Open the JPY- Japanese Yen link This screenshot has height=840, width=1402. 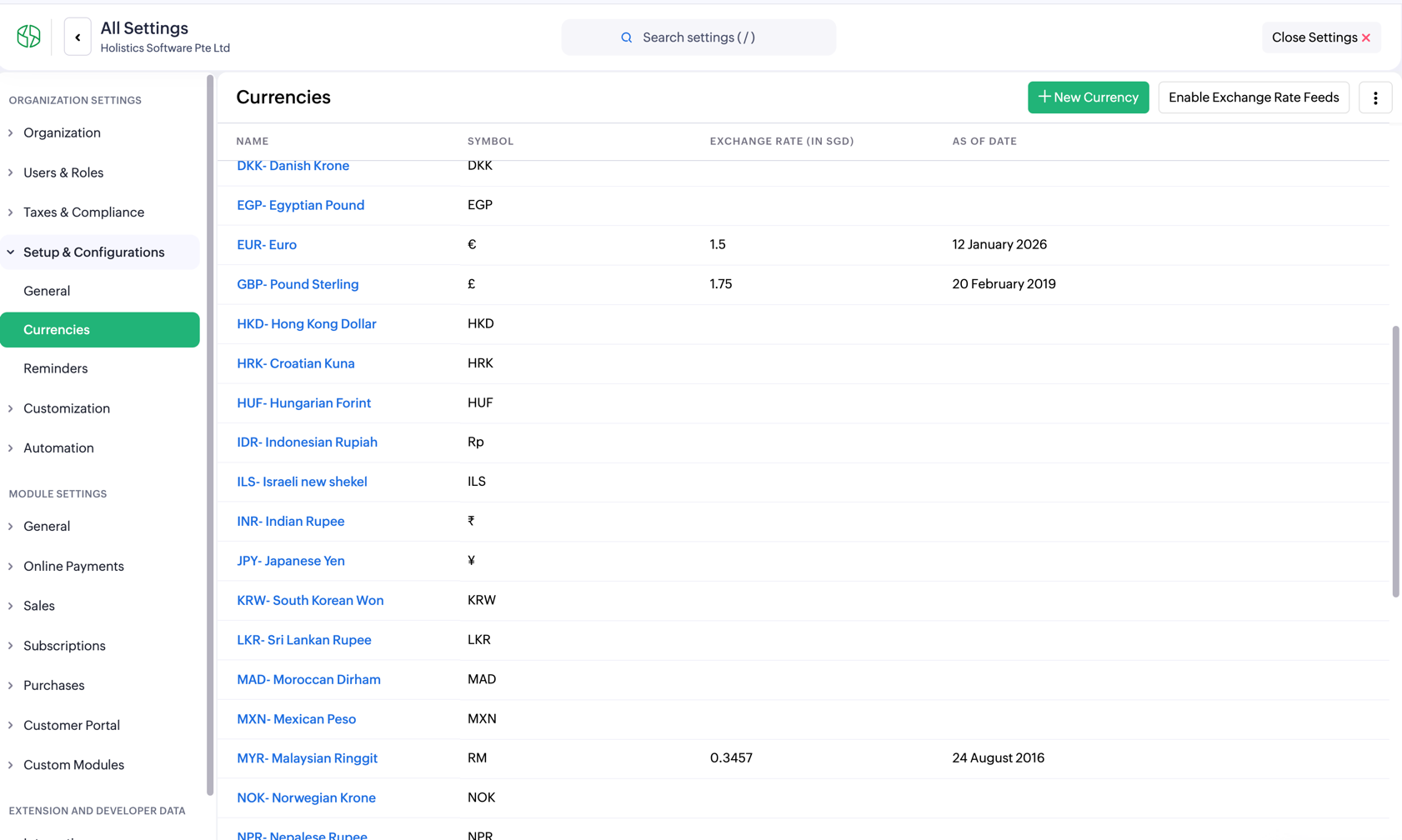click(x=291, y=561)
